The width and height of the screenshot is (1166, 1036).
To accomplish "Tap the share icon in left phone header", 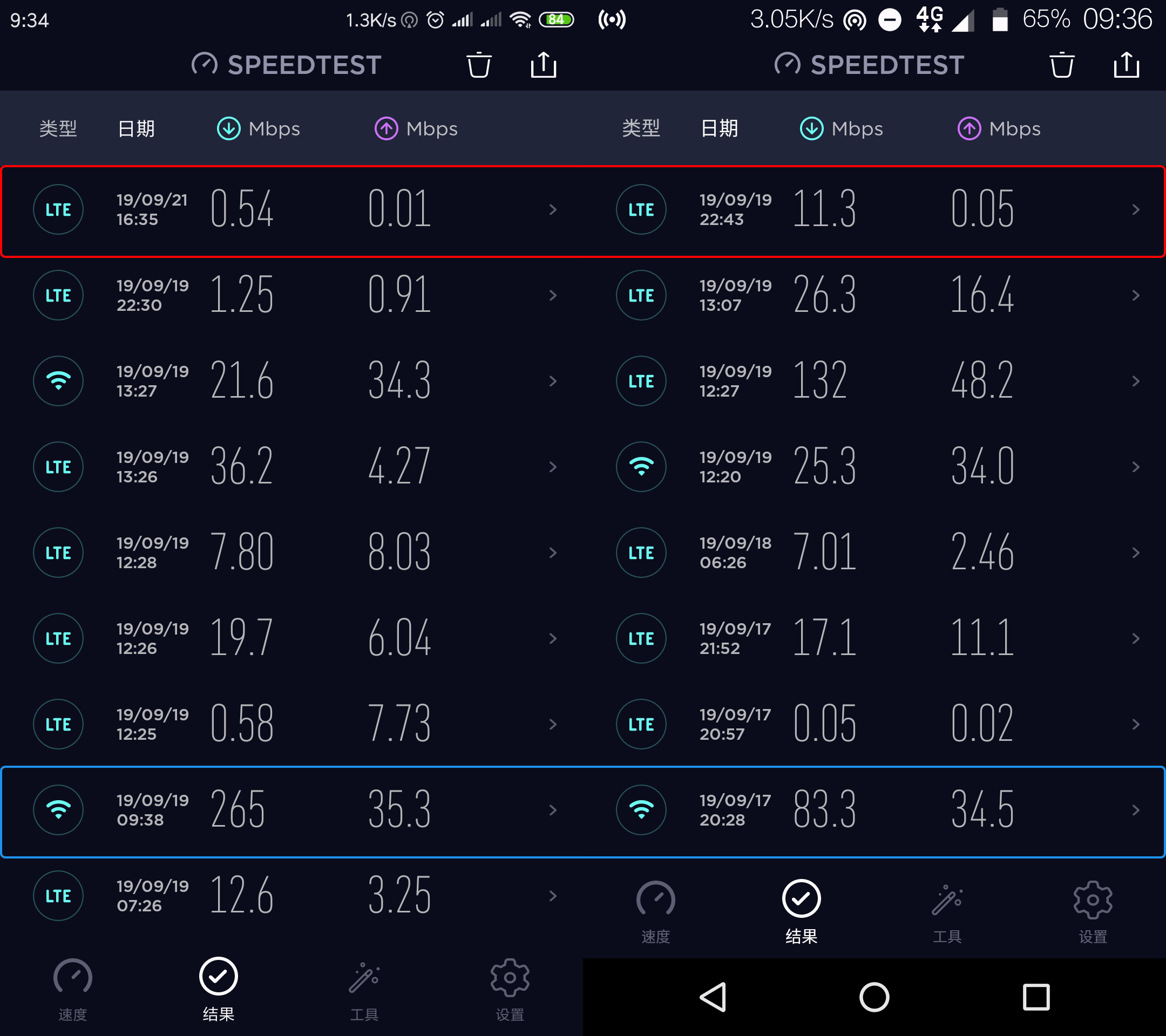I will coord(544,64).
